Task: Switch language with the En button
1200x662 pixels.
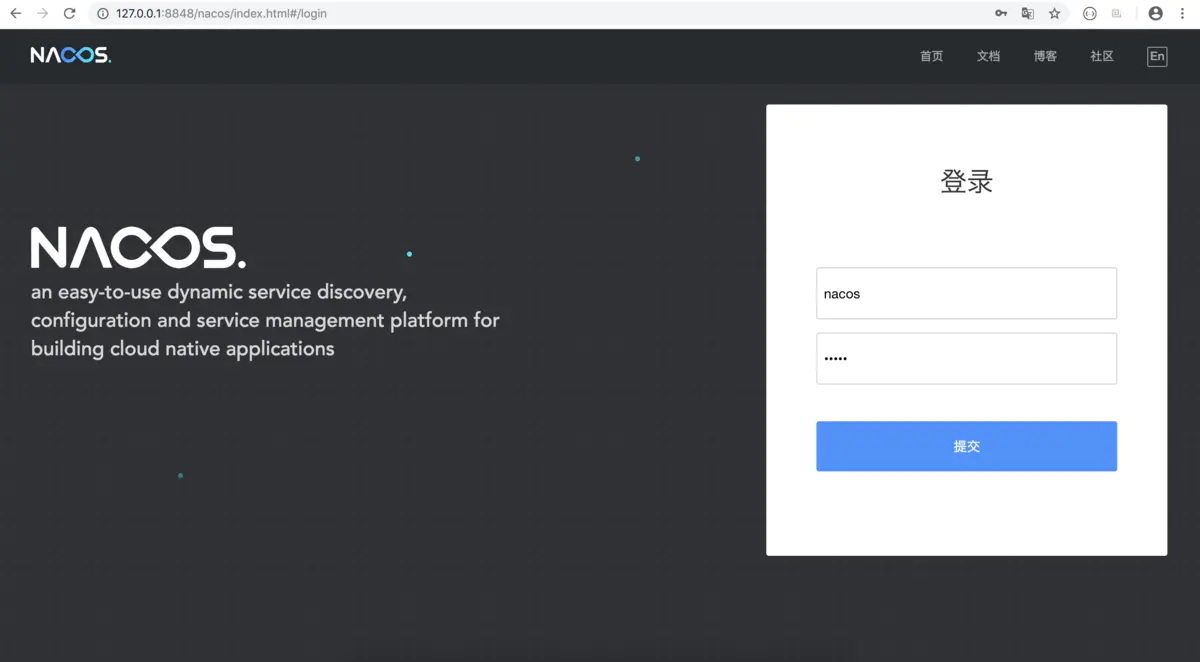Action: [x=1157, y=56]
